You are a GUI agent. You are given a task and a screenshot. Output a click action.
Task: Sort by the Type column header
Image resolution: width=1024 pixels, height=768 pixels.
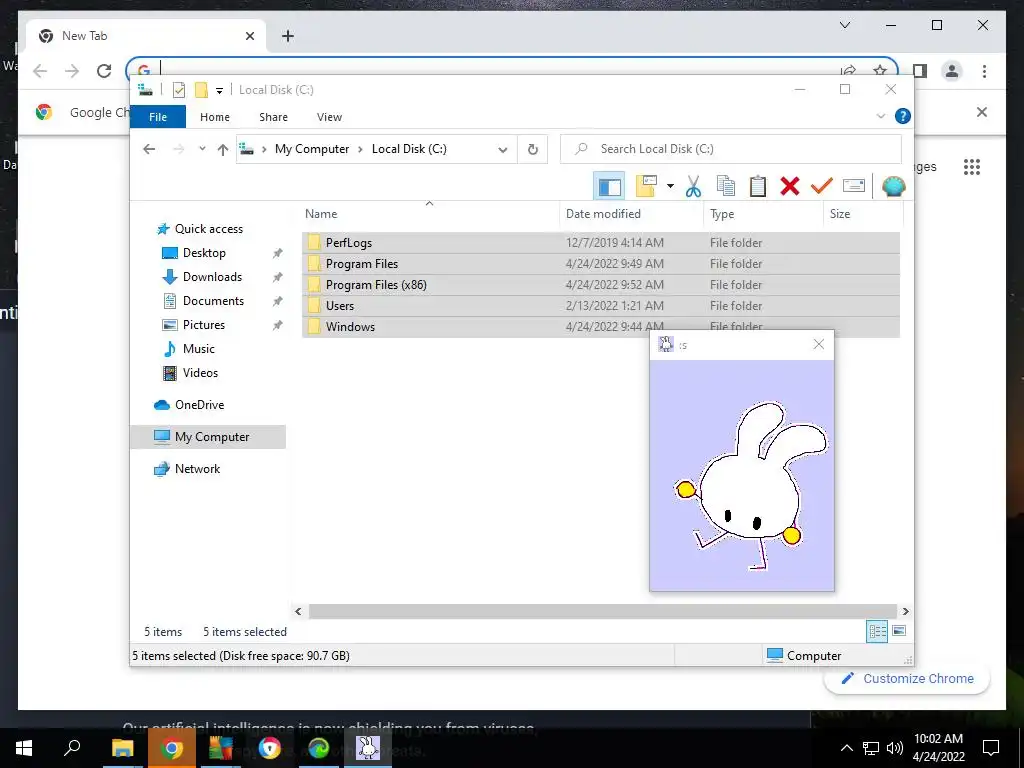click(x=763, y=214)
